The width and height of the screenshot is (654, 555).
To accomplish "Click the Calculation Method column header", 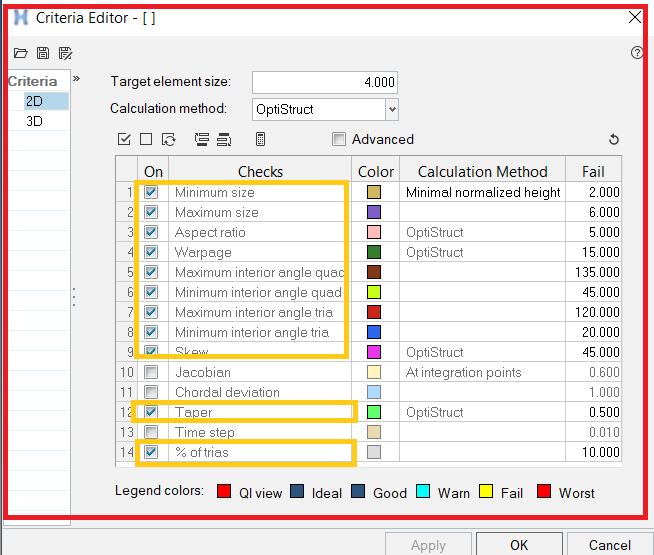I will point(483,171).
